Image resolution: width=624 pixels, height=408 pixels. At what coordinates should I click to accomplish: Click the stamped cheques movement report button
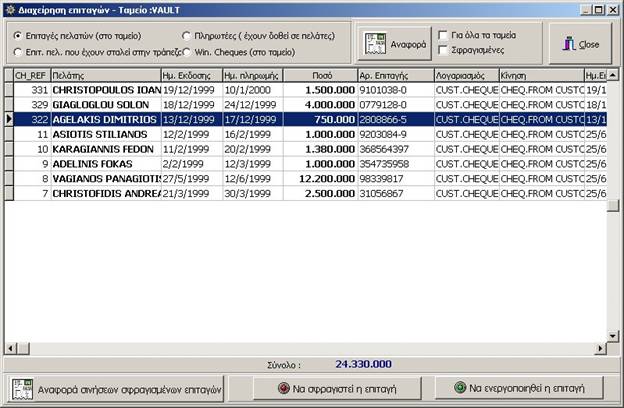tap(113, 388)
